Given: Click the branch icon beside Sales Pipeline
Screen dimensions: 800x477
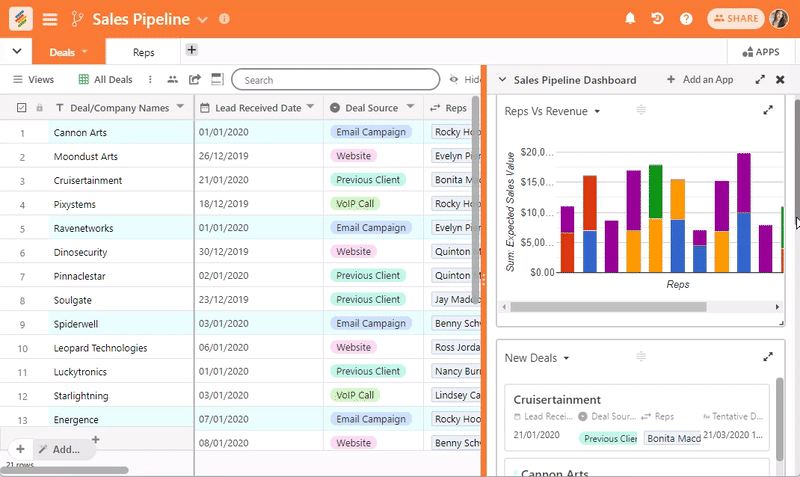Looking at the screenshot, I should [77, 19].
